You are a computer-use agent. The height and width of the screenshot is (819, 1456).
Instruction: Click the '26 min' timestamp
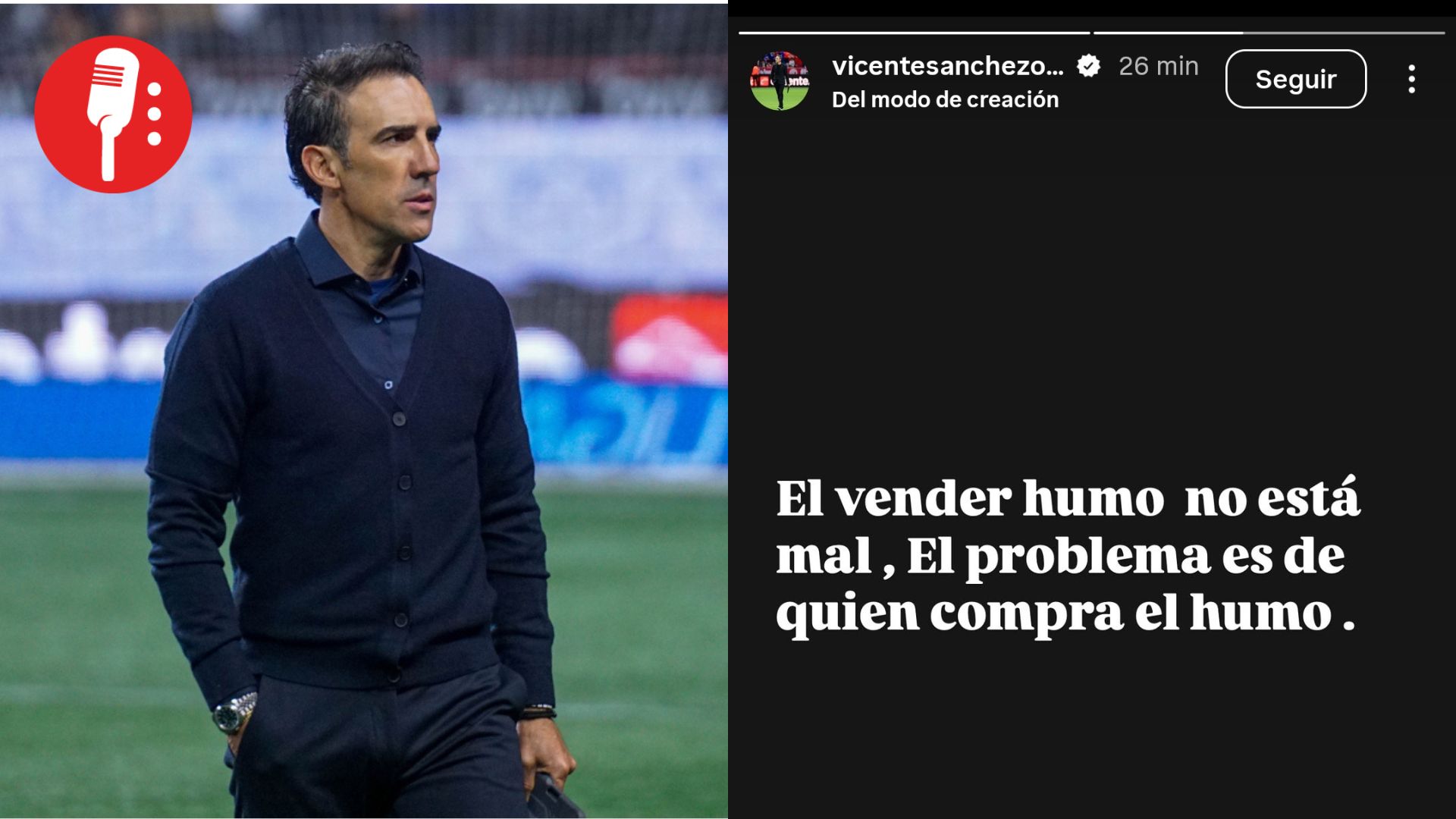pos(1159,66)
